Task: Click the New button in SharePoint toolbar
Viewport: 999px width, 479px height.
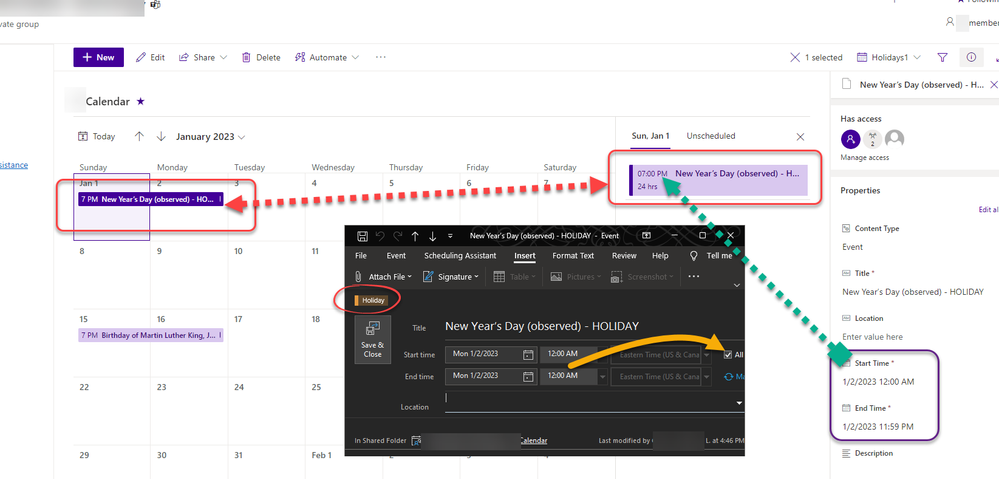Action: pos(99,57)
